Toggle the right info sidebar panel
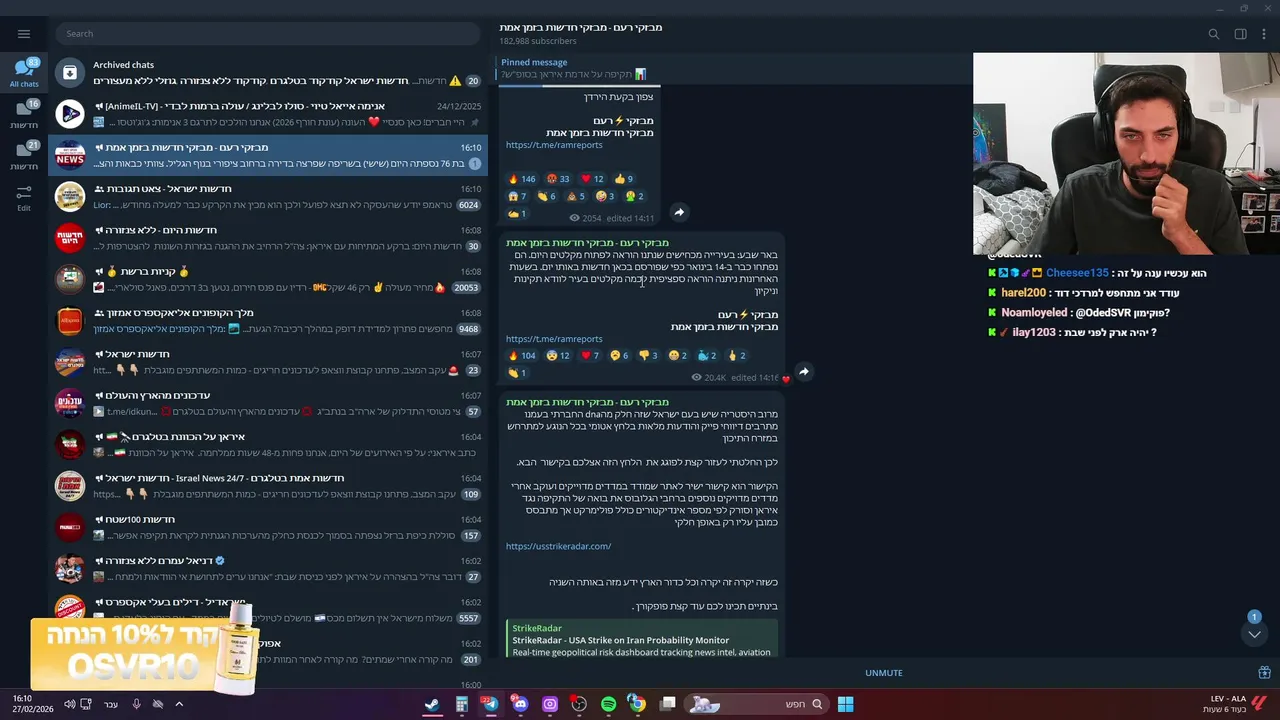The width and height of the screenshot is (1280, 720). 1240,34
